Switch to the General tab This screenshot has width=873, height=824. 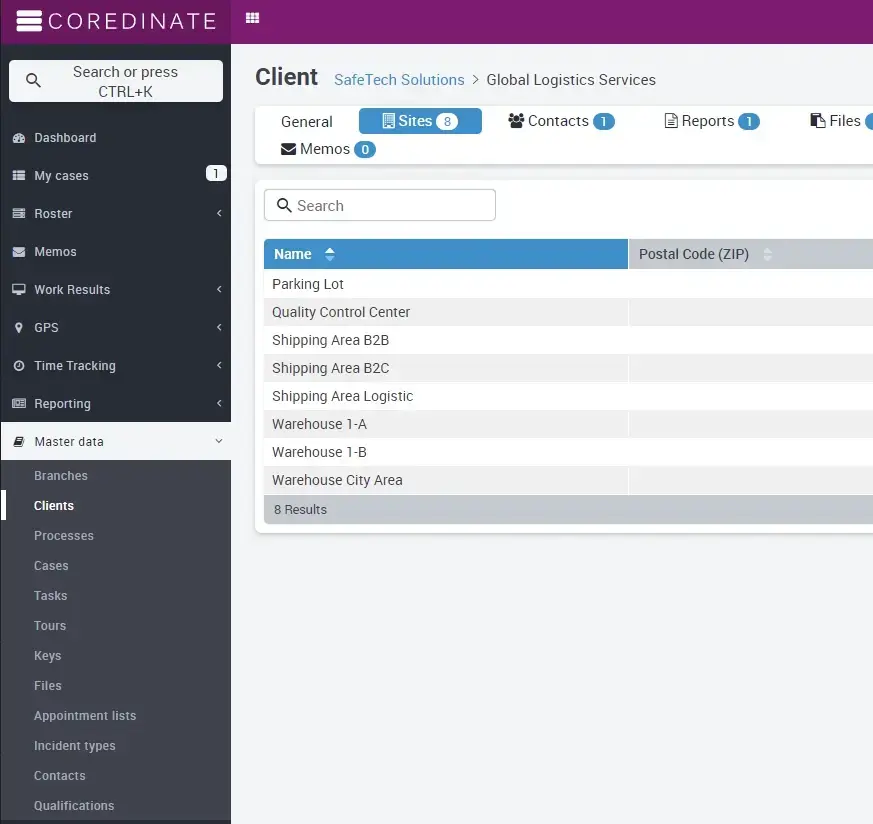306,122
